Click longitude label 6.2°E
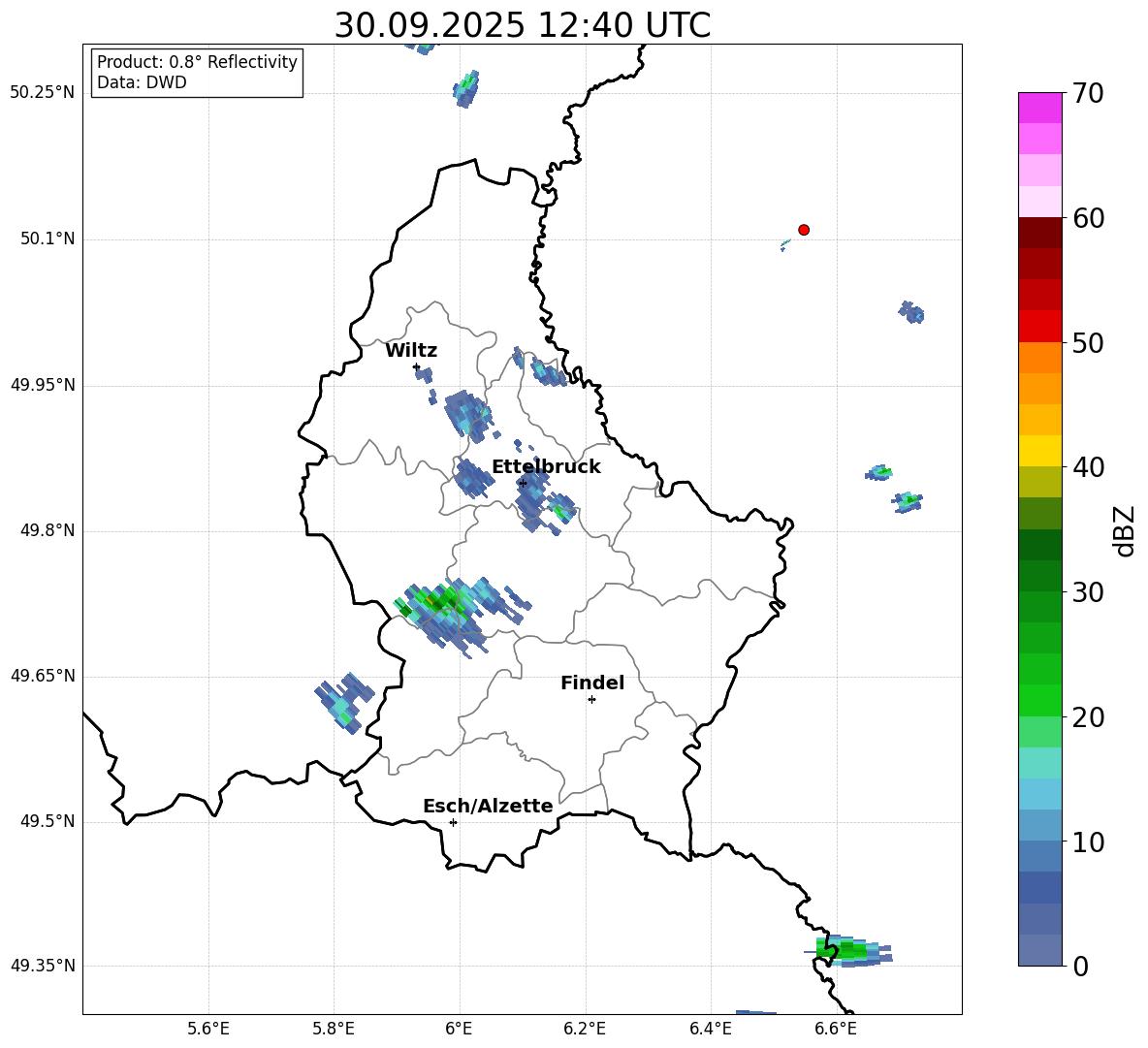This screenshot has width=1148, height=1048. point(585,1029)
